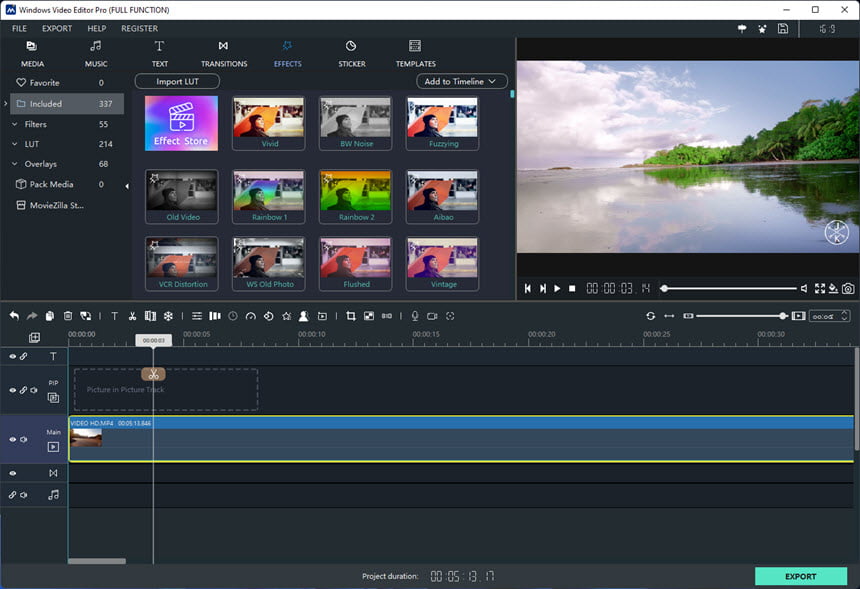Image resolution: width=860 pixels, height=589 pixels.
Task: Select the Favorite category
Action: coord(60,83)
